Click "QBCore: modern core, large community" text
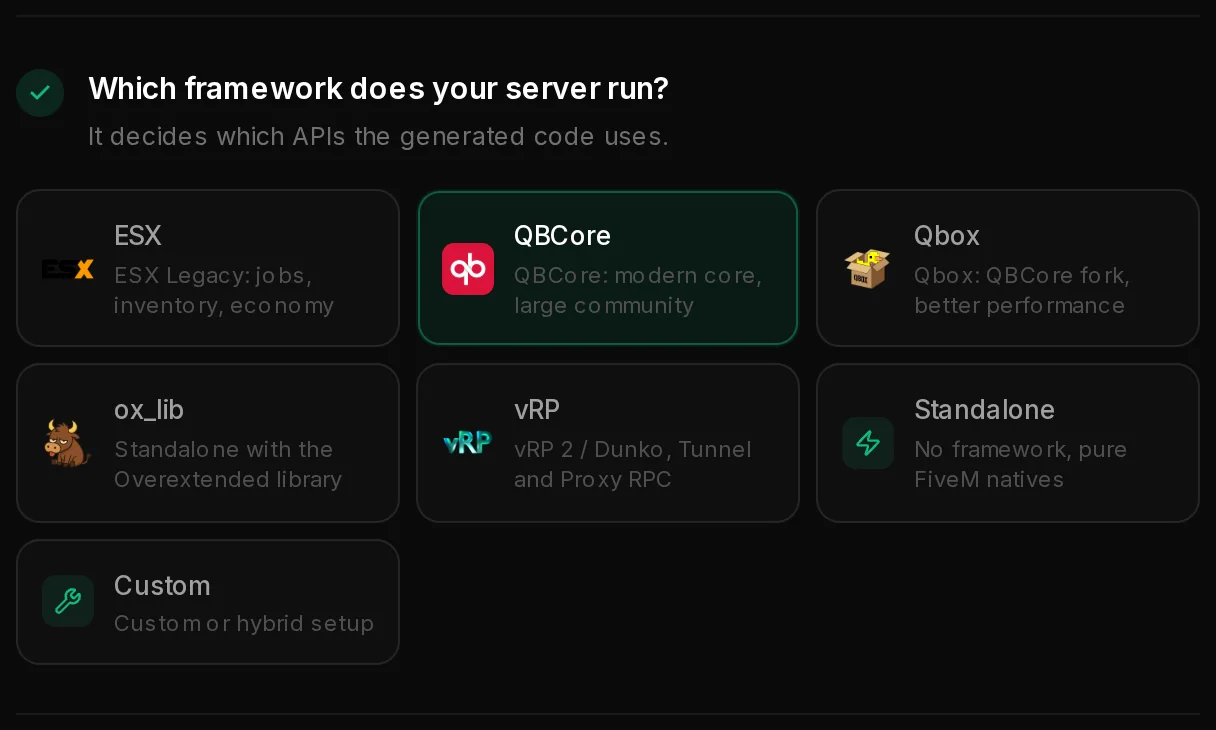 (638, 290)
